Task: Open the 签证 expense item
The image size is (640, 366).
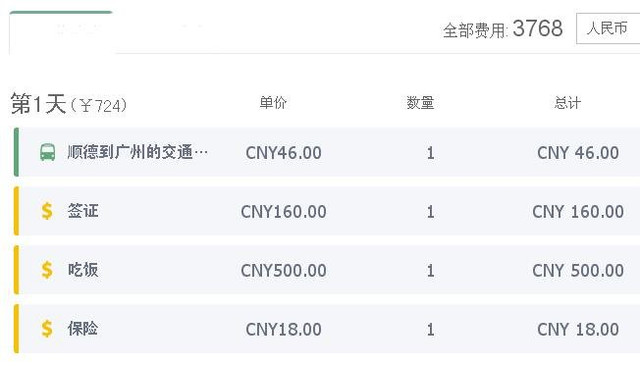Action: [83, 211]
